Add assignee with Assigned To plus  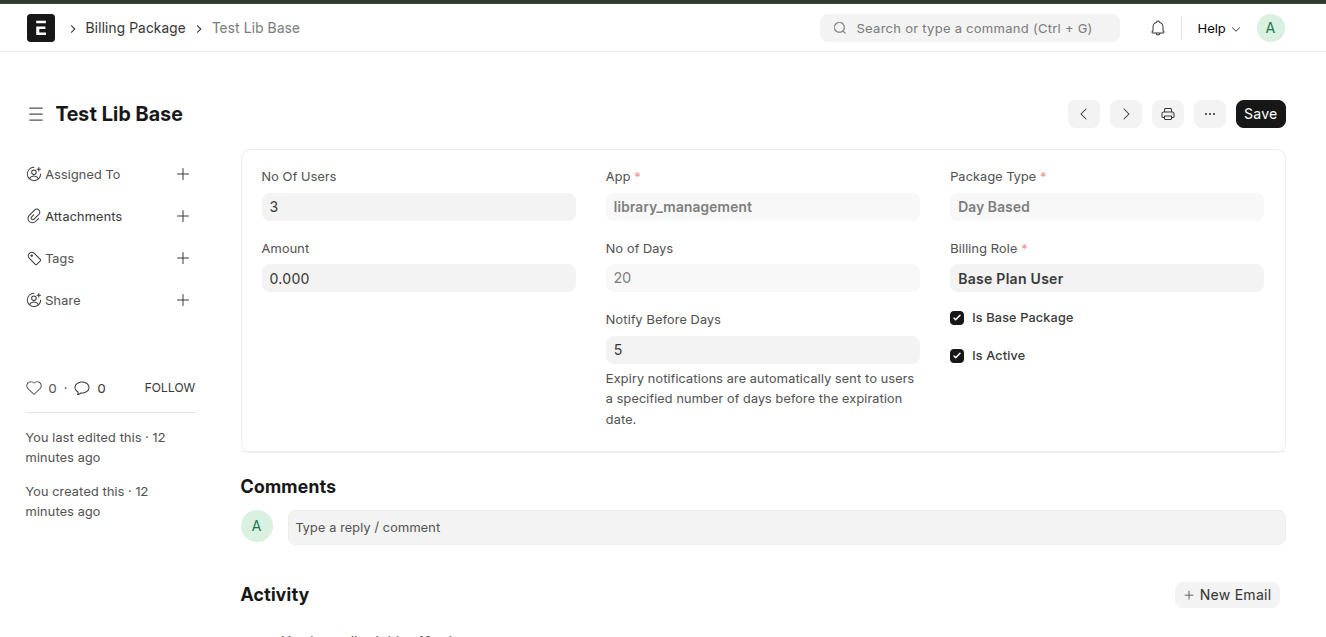pos(183,174)
